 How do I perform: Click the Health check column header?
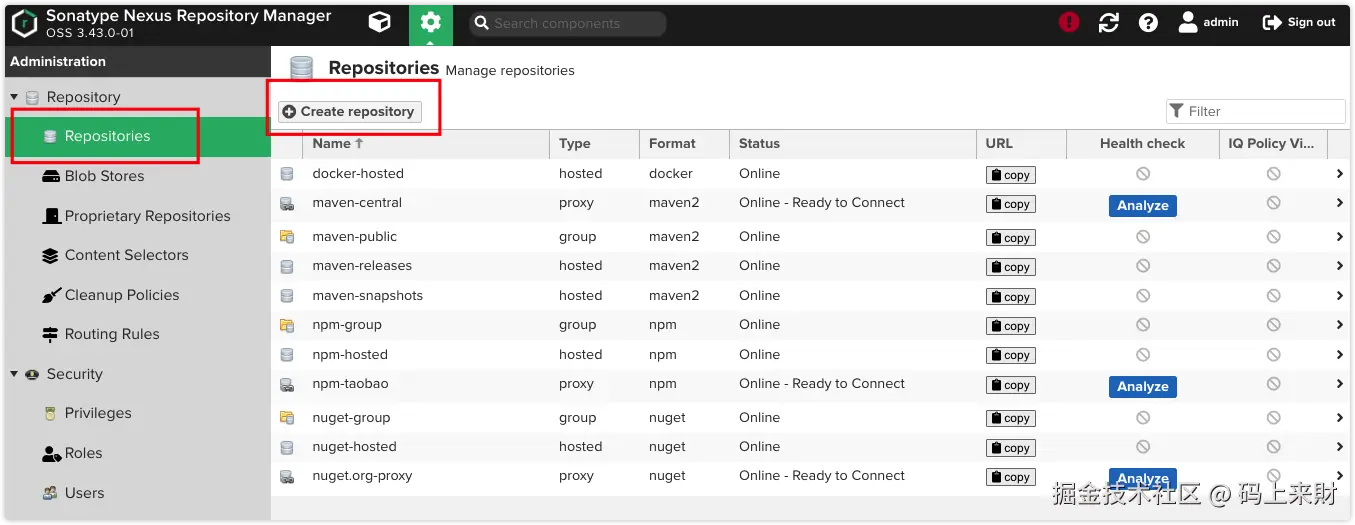(x=1143, y=143)
